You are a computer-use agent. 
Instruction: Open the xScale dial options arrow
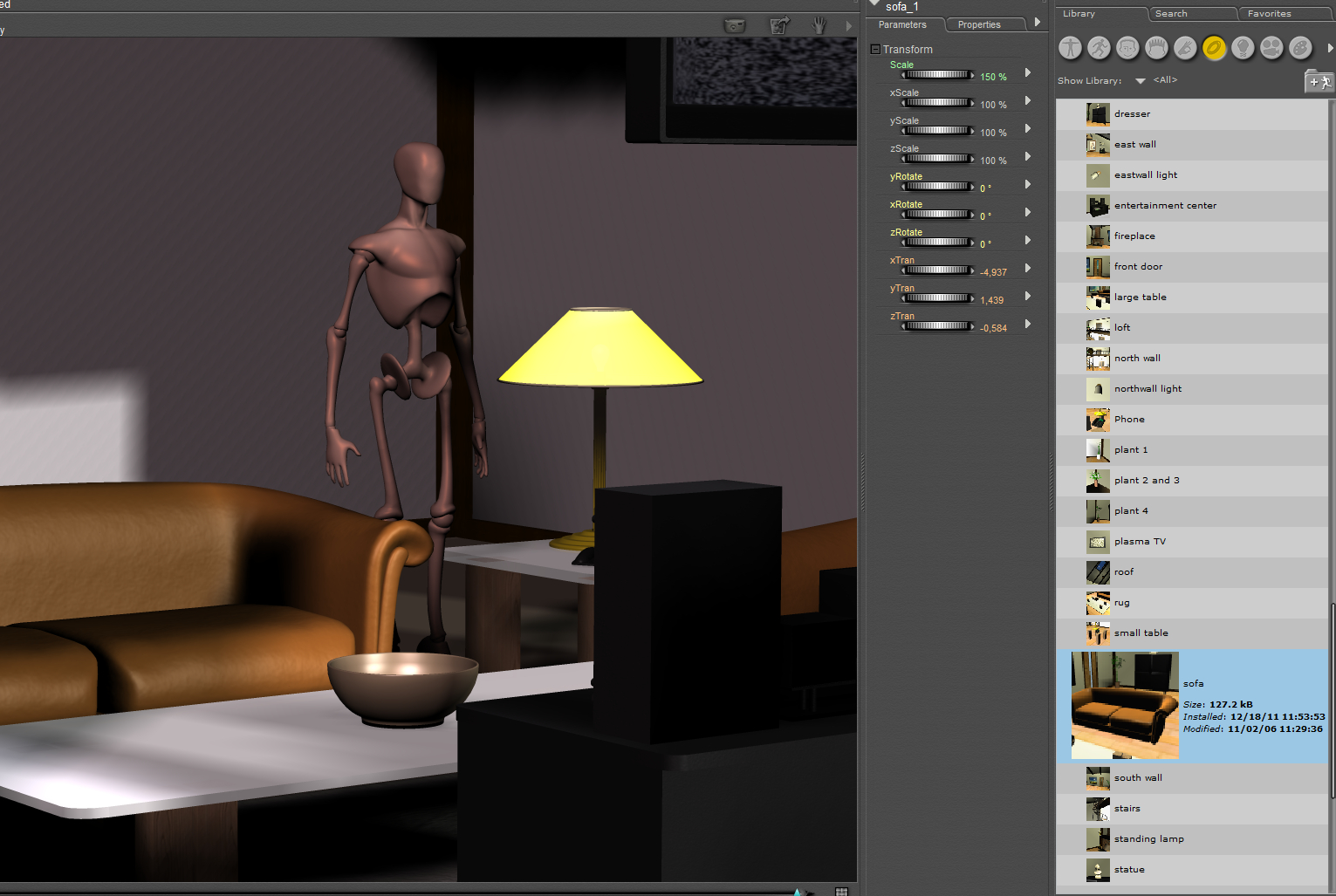click(1028, 101)
